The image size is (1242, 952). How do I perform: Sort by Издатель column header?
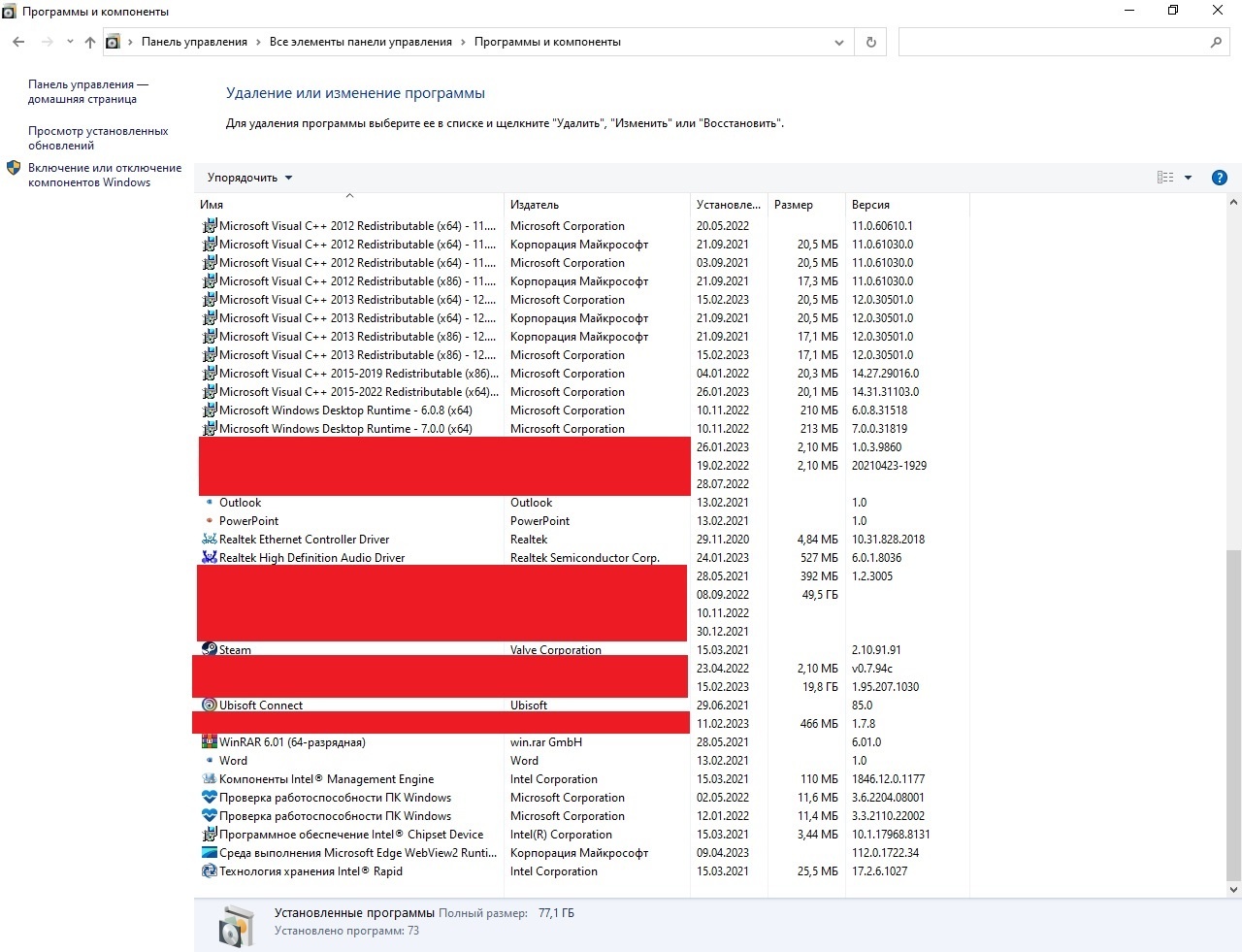pos(597,205)
